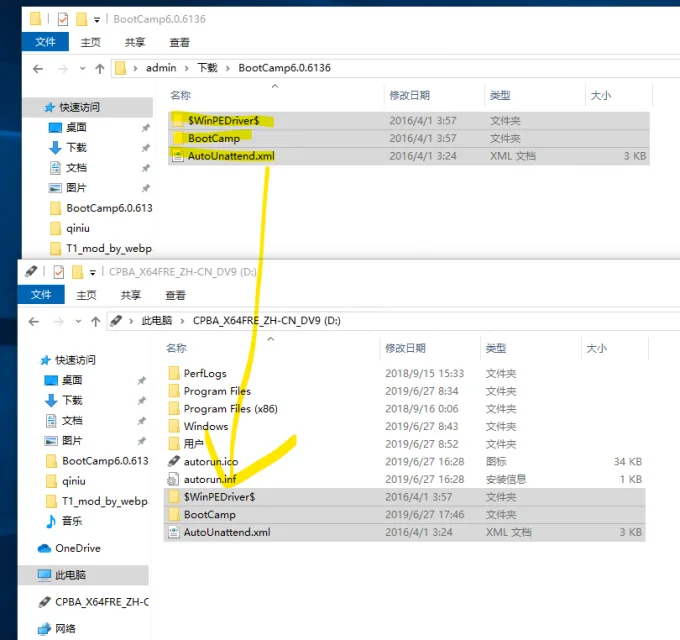
Task: Sort by 大小 column in lower window
Action: 596,348
